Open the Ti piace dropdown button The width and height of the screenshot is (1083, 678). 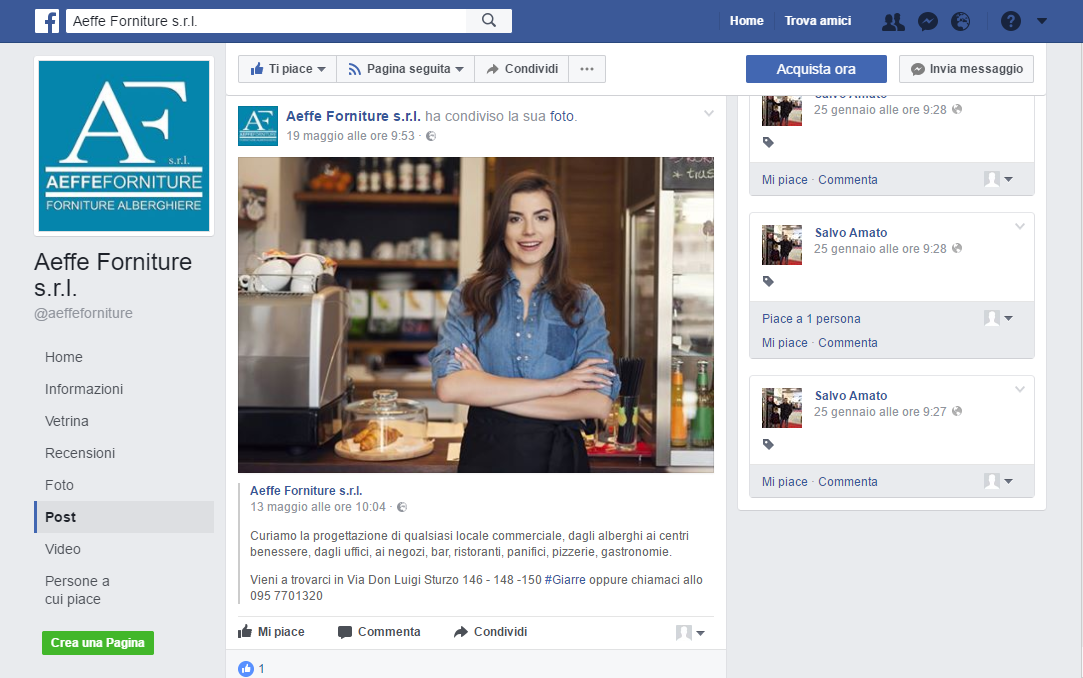pyautogui.click(x=287, y=69)
